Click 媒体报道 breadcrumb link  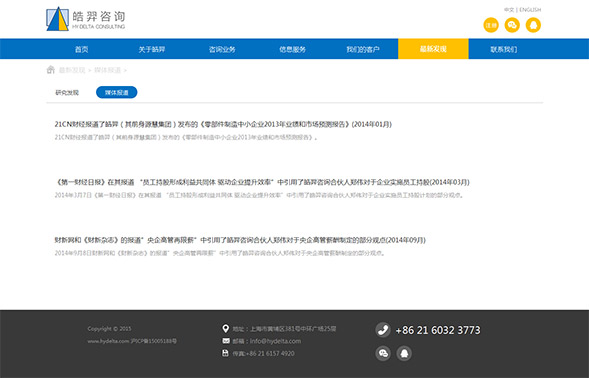pyautogui.click(x=107, y=70)
